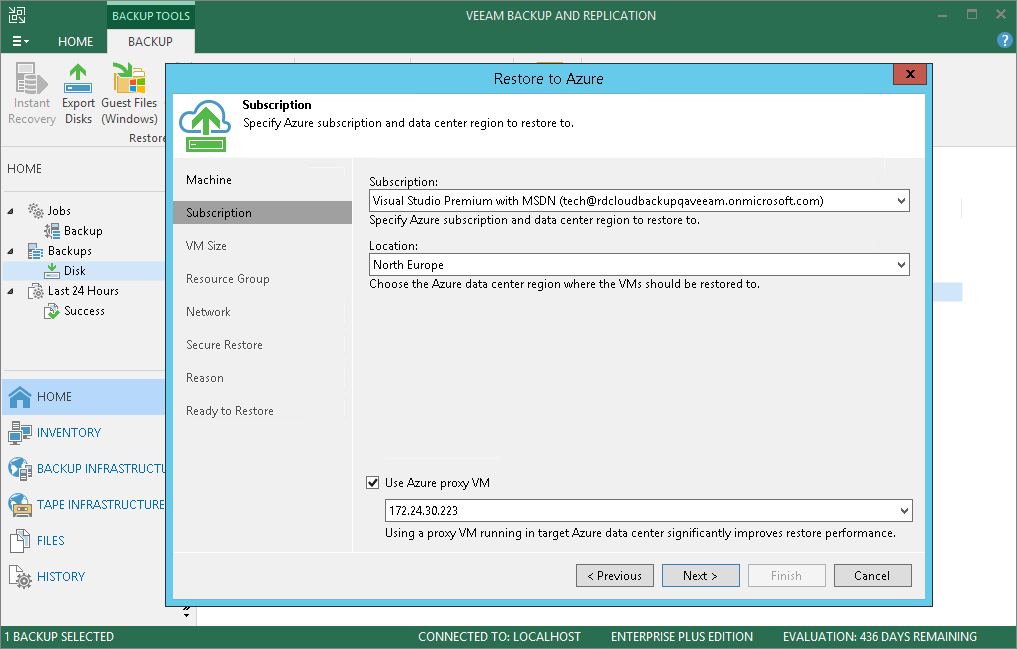
Task: Open the help question mark icon
Action: tap(1003, 41)
